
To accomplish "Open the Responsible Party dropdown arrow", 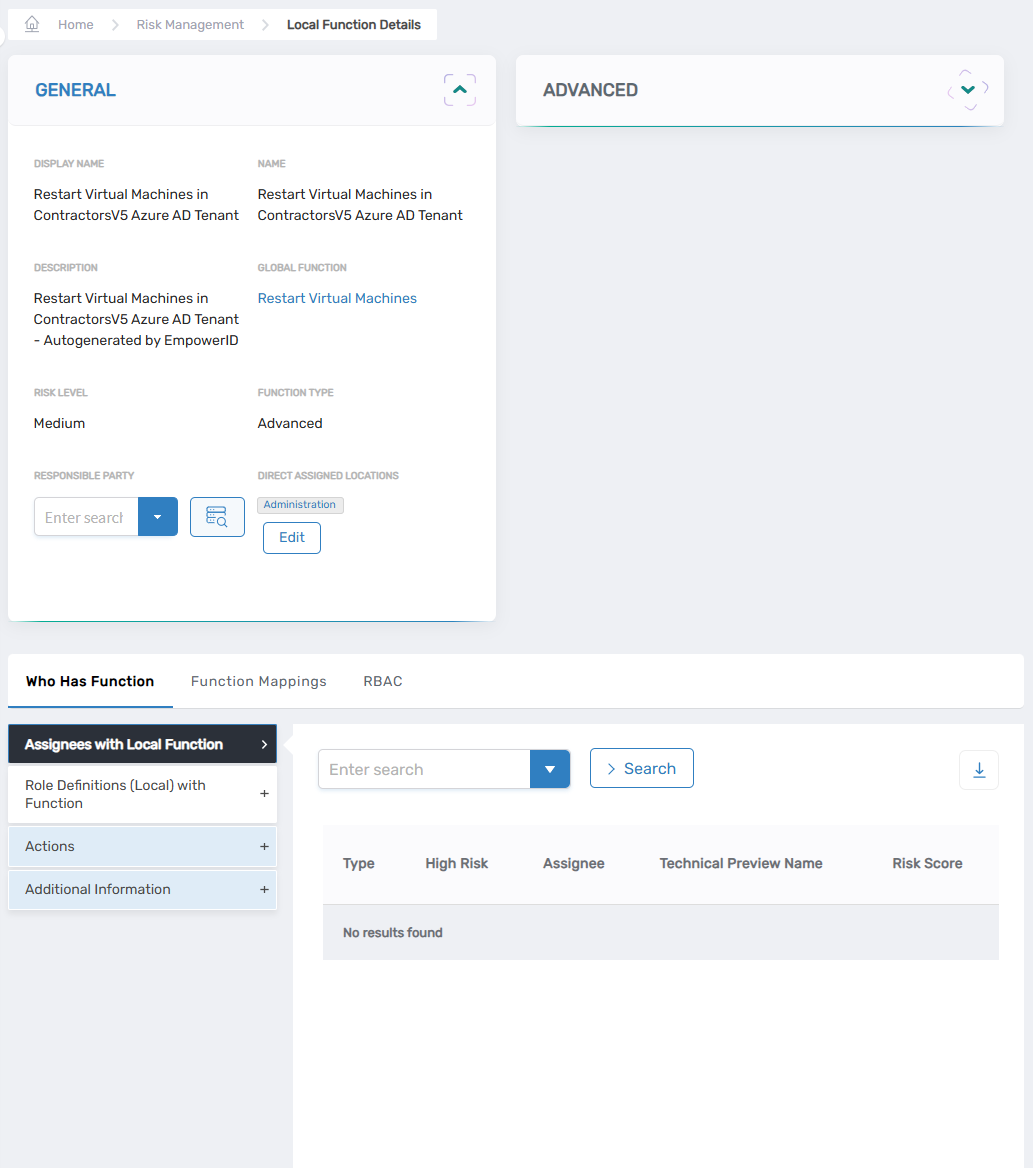I will click(157, 517).
